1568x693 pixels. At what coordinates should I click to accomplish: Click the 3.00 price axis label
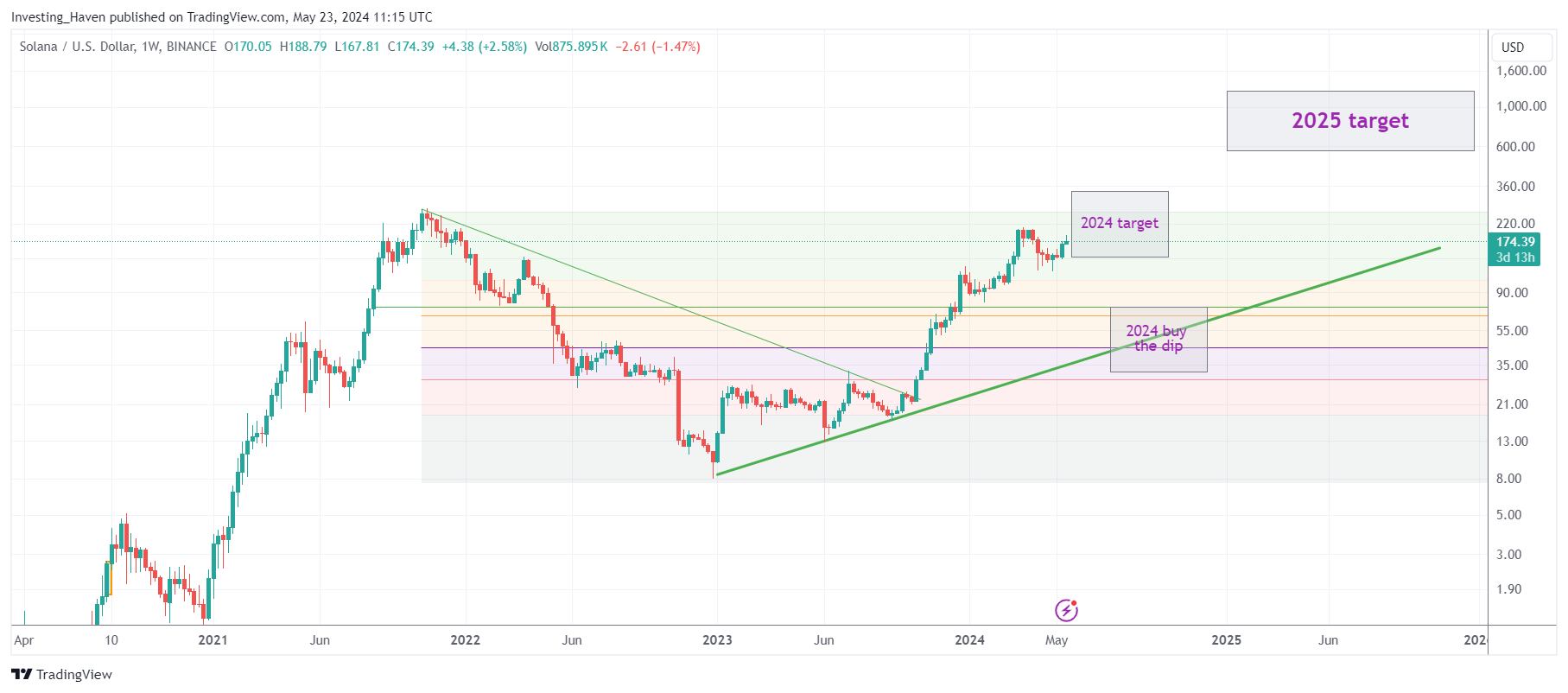(x=1509, y=555)
